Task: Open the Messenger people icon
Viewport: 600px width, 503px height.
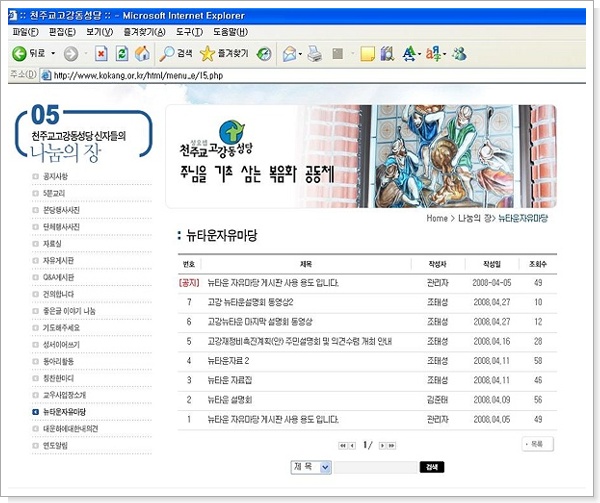Action: (459, 54)
